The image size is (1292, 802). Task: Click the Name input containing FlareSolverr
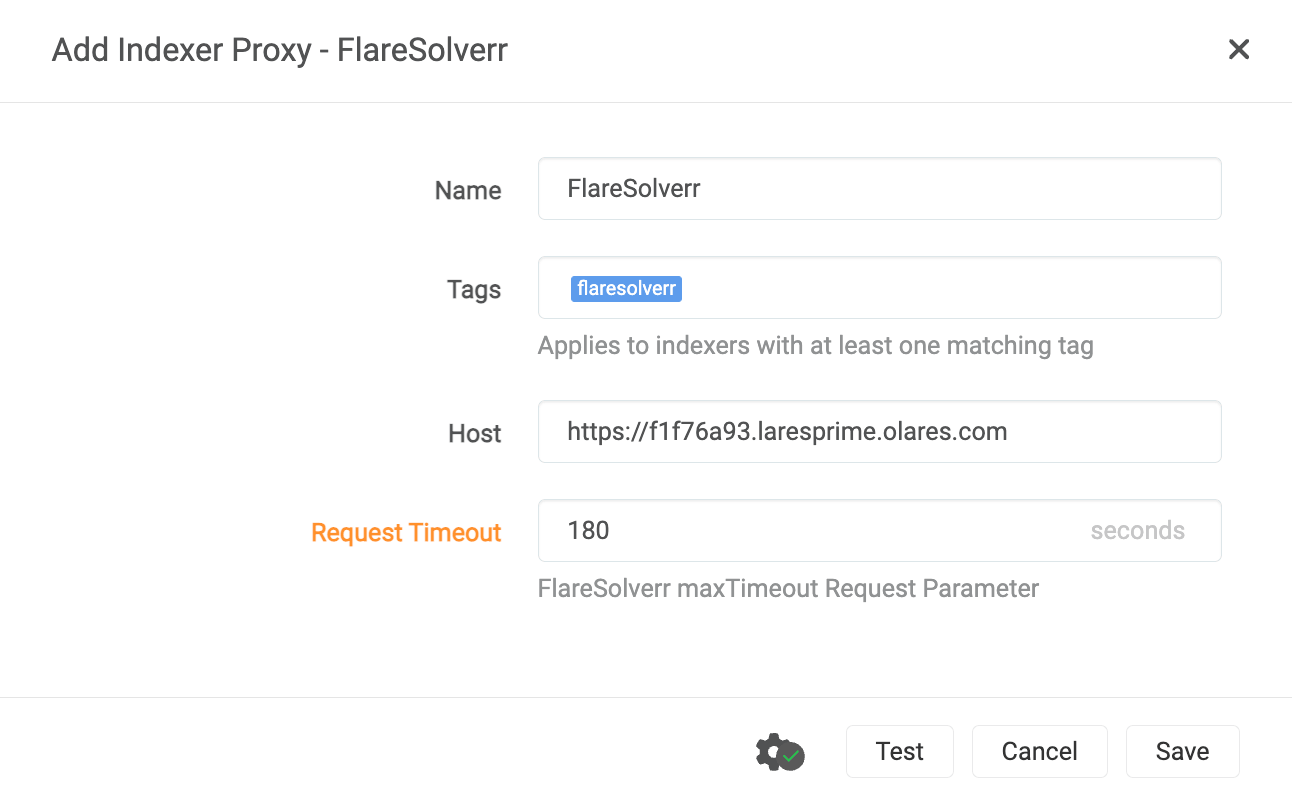880,188
